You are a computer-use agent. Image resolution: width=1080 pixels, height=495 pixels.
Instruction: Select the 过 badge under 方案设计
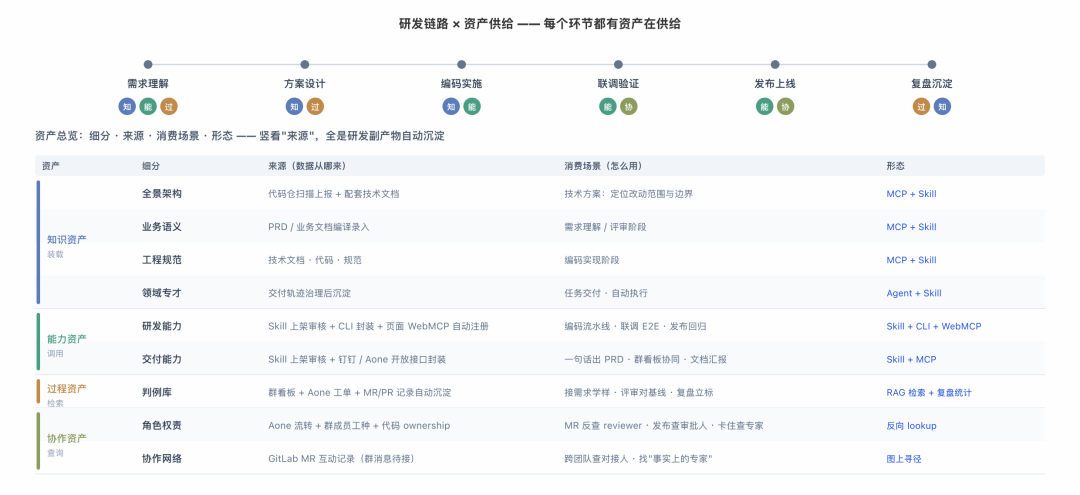pyautogui.click(x=315, y=106)
